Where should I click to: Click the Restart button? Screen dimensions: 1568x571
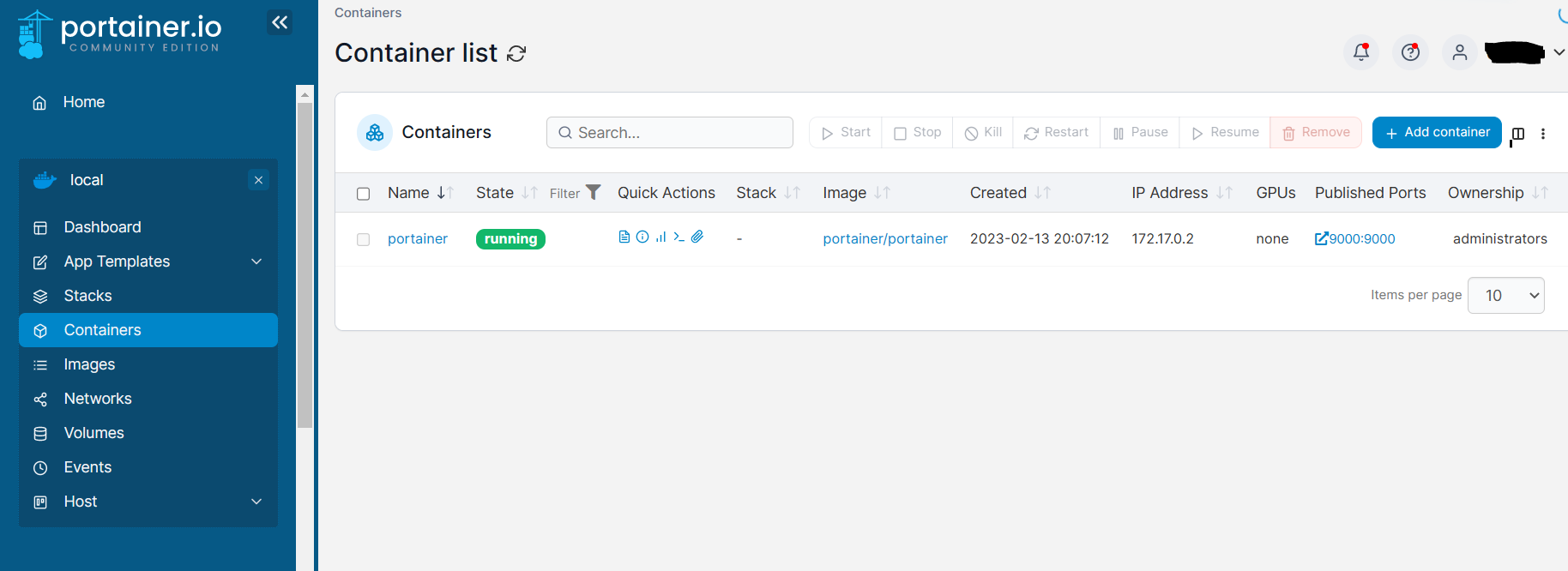[x=1057, y=132]
